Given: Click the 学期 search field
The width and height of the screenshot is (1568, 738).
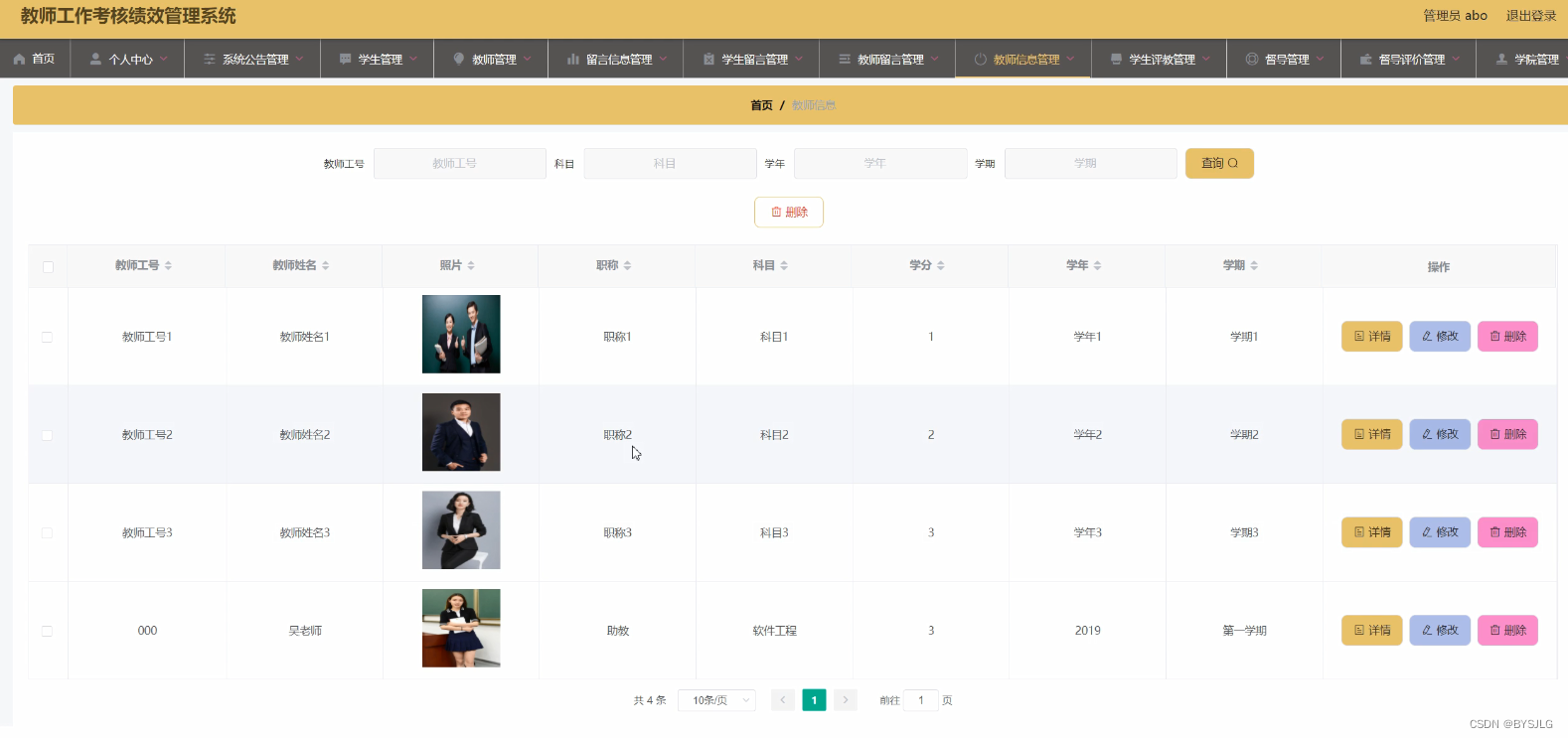Looking at the screenshot, I should pyautogui.click(x=1091, y=163).
